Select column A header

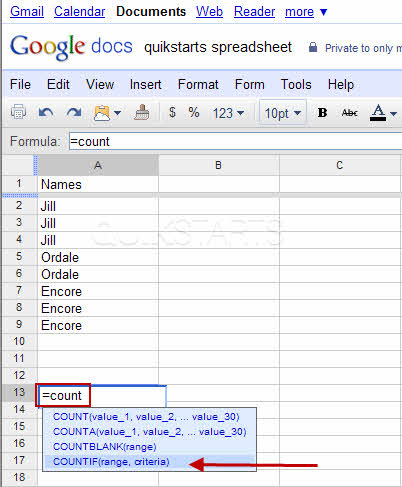pos(98,165)
